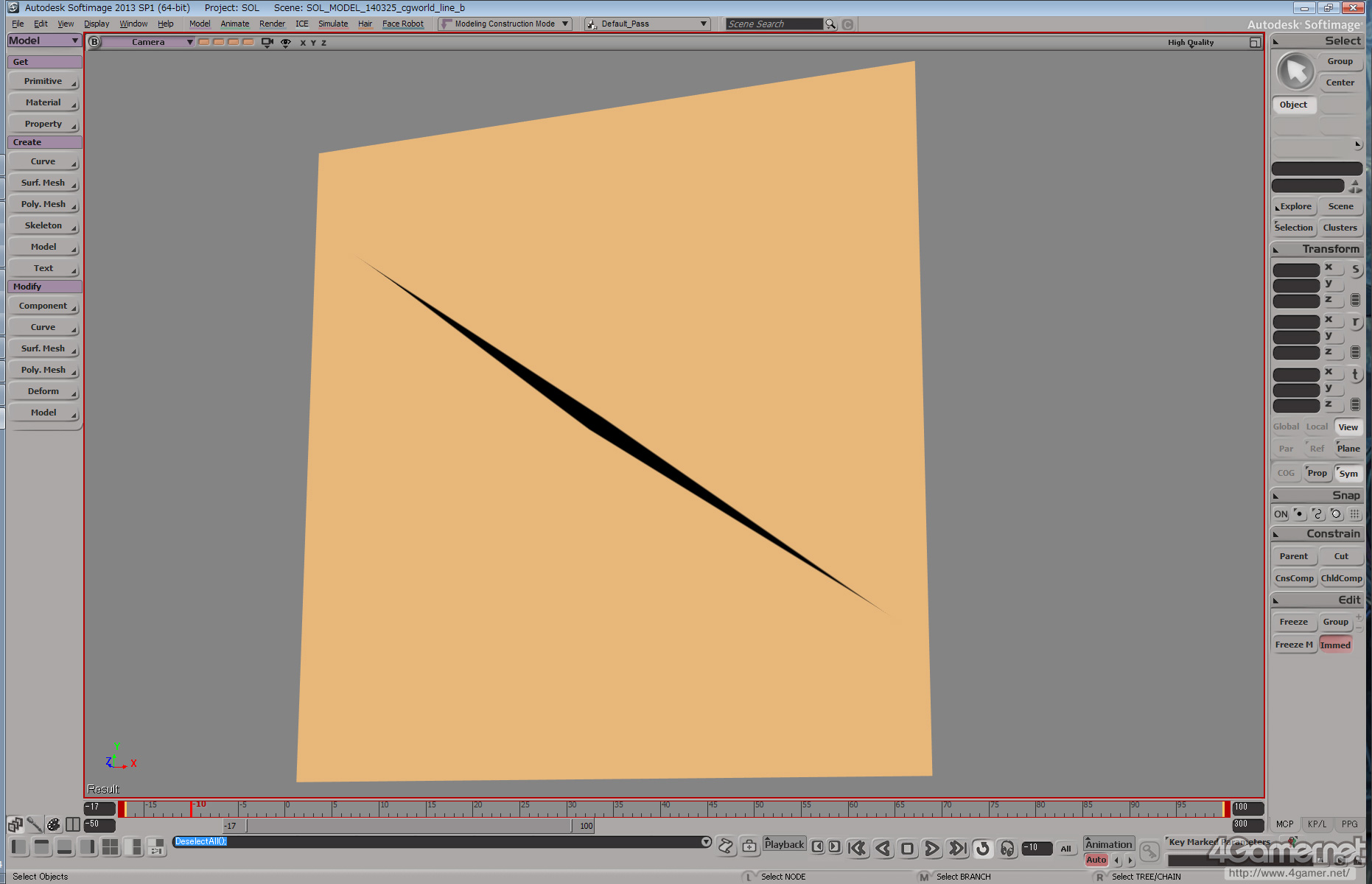Click the current frame field showing -10
This screenshot has width=1372, height=884.
coord(1036,848)
